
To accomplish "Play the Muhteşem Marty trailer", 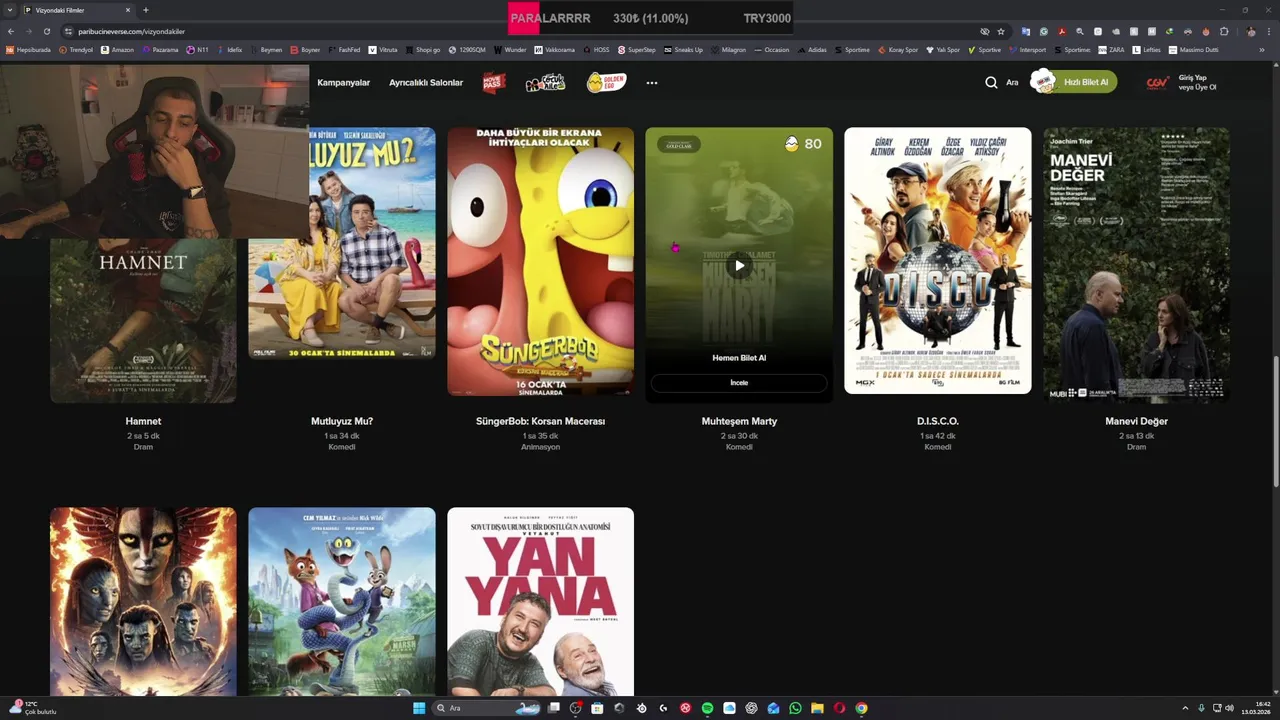I will (739, 265).
